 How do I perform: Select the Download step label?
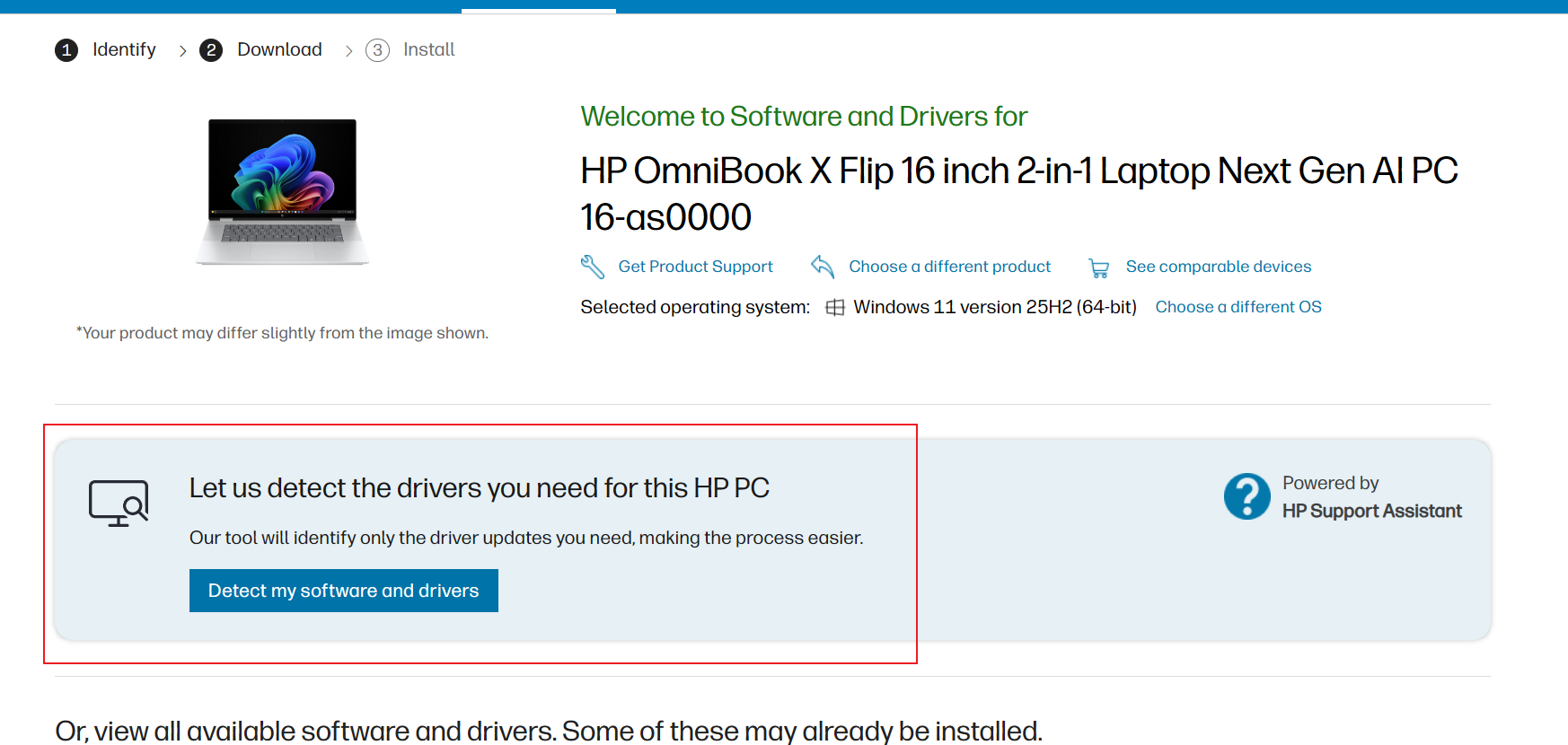(x=279, y=49)
